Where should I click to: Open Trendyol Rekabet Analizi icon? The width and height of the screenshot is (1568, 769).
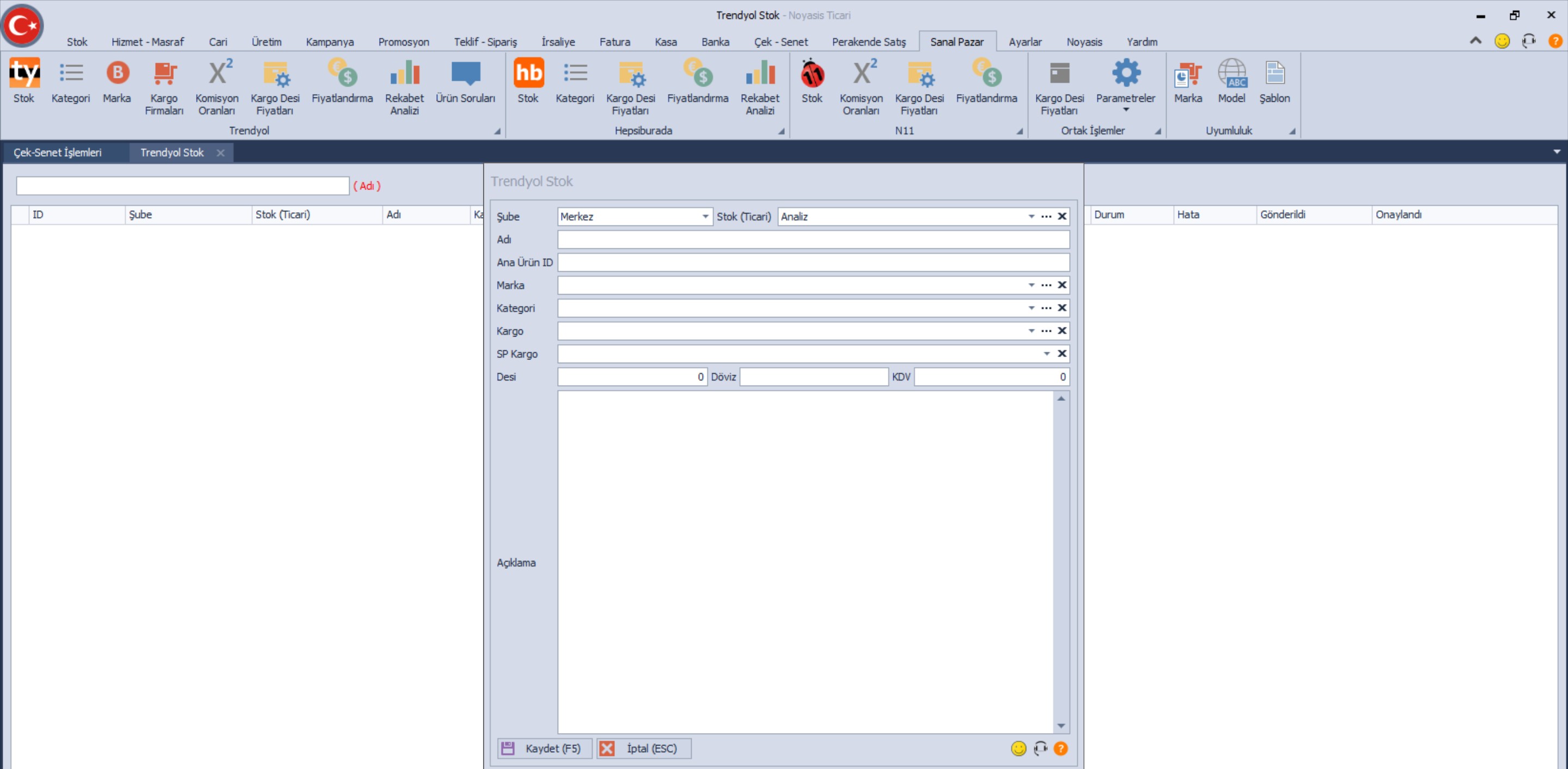pyautogui.click(x=404, y=87)
